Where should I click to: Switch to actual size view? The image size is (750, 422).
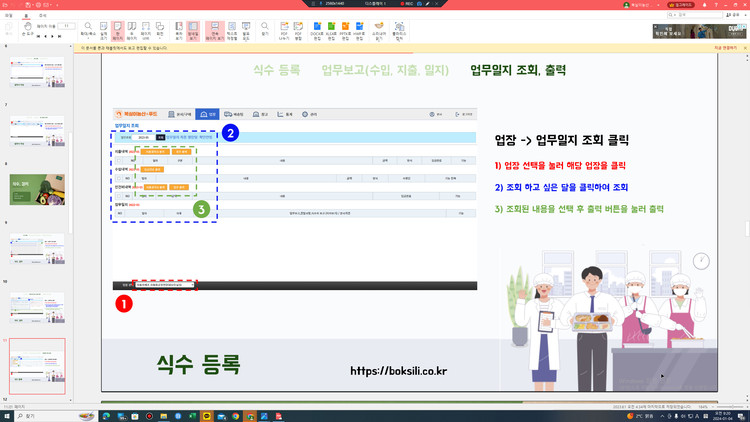pos(103,31)
